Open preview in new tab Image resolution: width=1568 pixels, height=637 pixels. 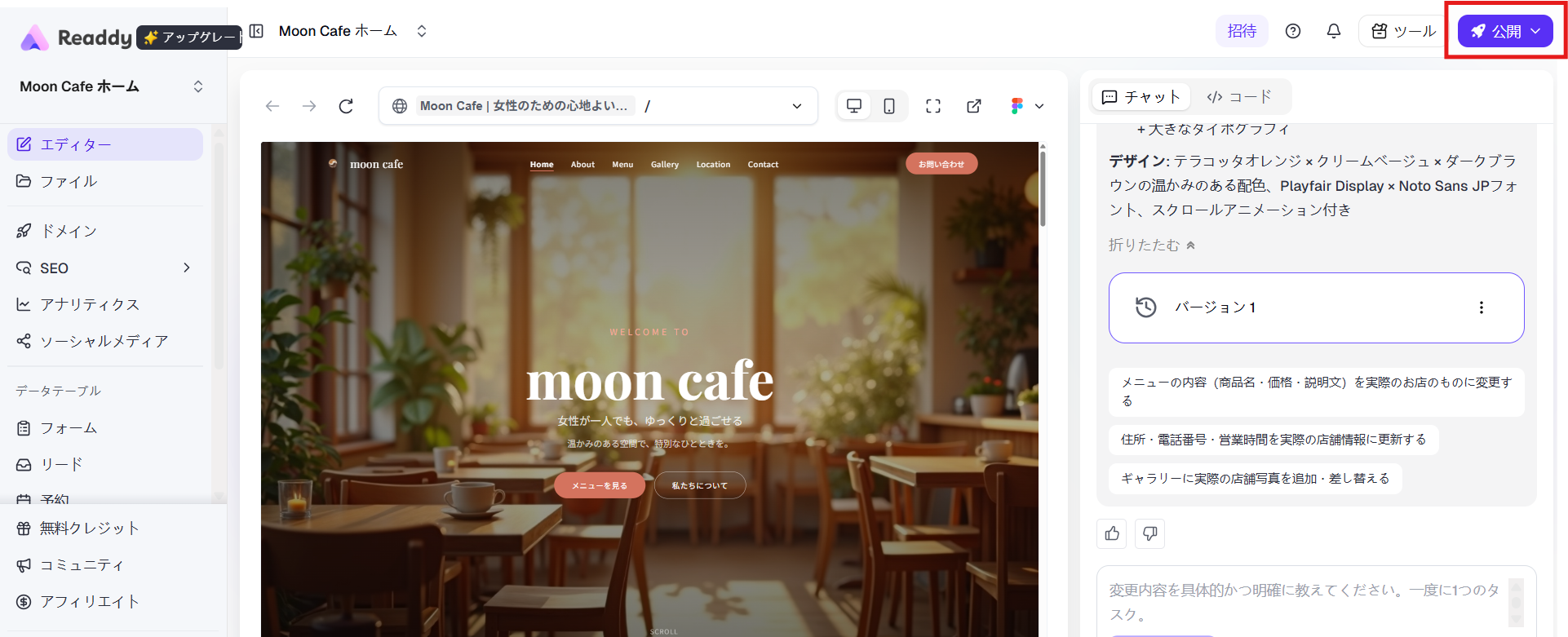[974, 106]
